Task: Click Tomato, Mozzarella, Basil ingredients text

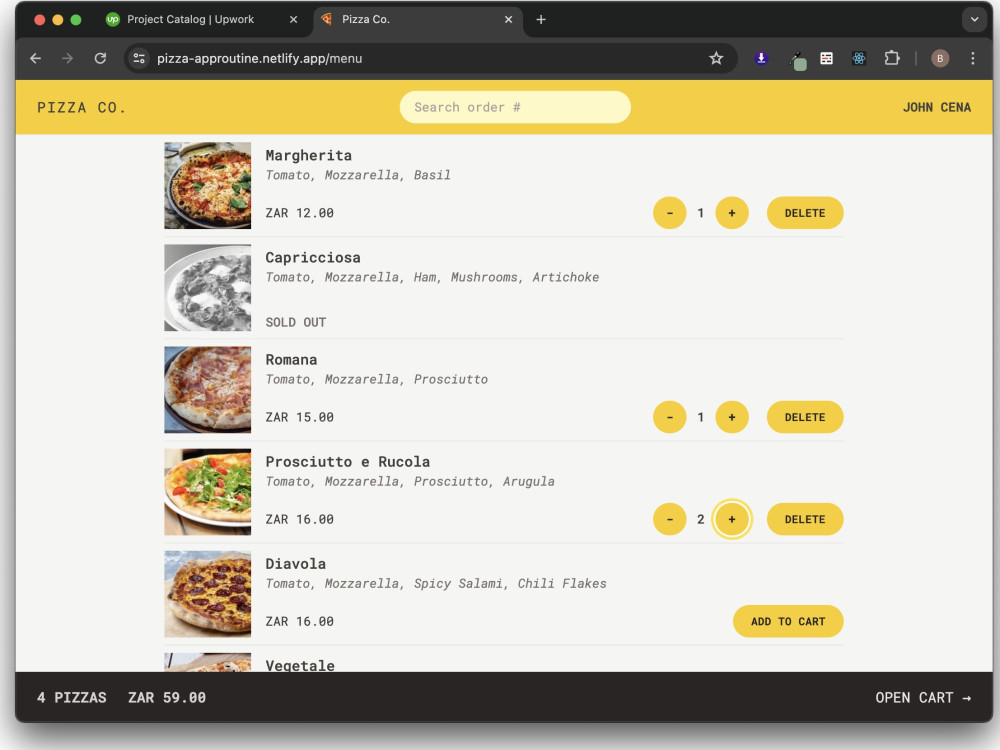Action: [358, 175]
